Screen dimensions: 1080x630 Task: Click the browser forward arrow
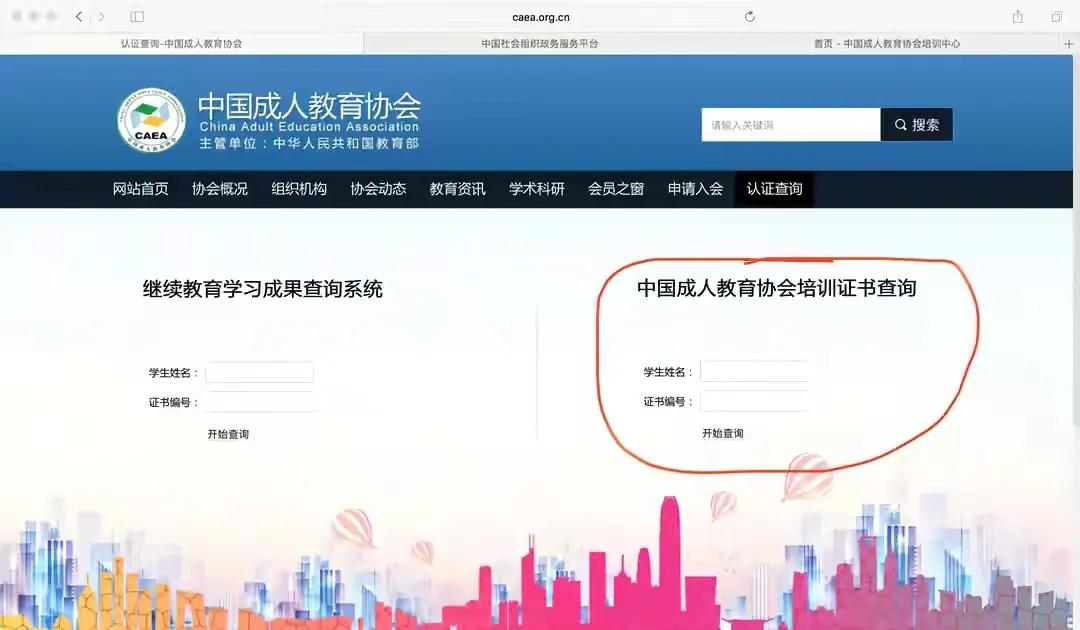(x=100, y=16)
